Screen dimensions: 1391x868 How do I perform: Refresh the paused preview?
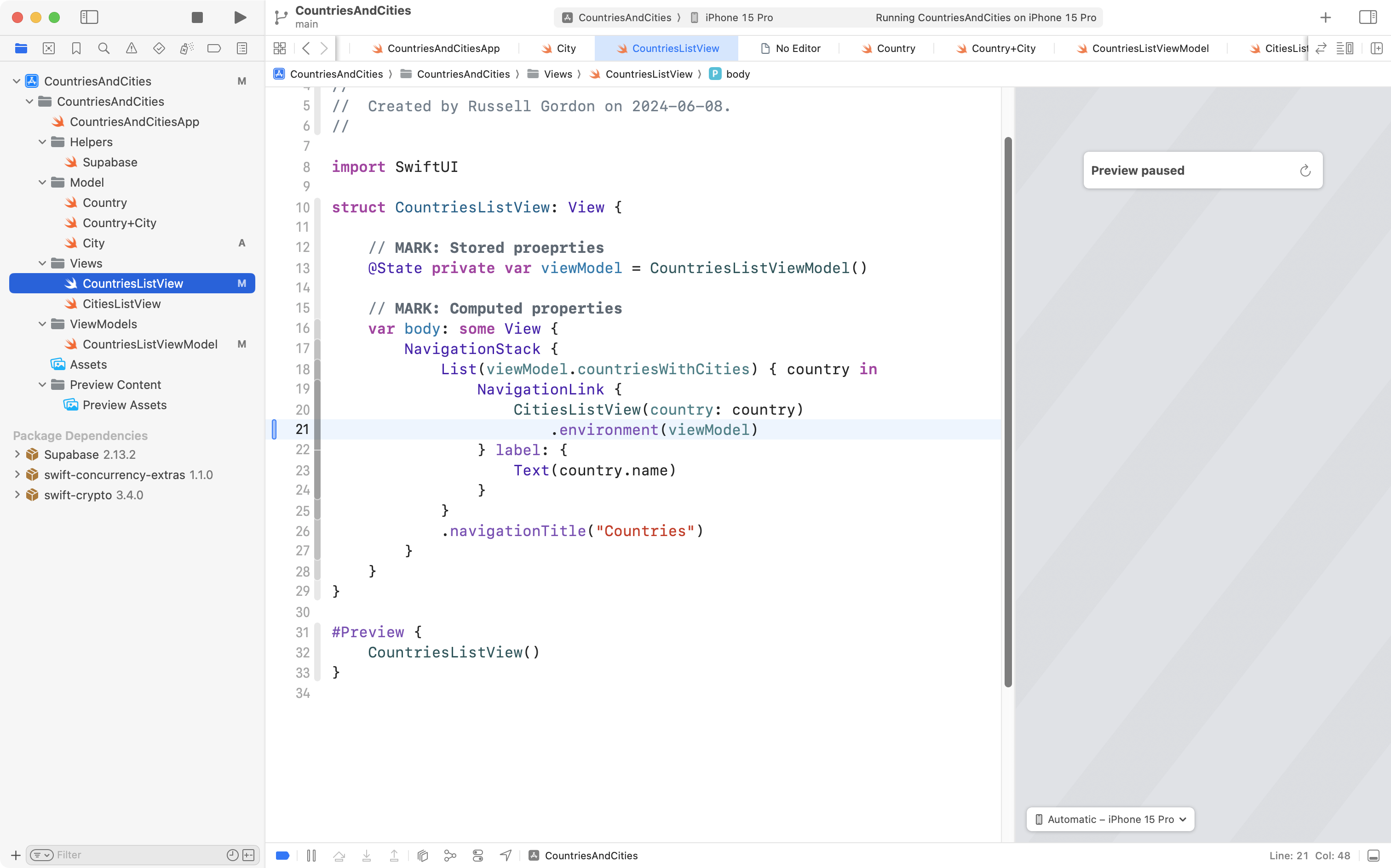[x=1305, y=171]
